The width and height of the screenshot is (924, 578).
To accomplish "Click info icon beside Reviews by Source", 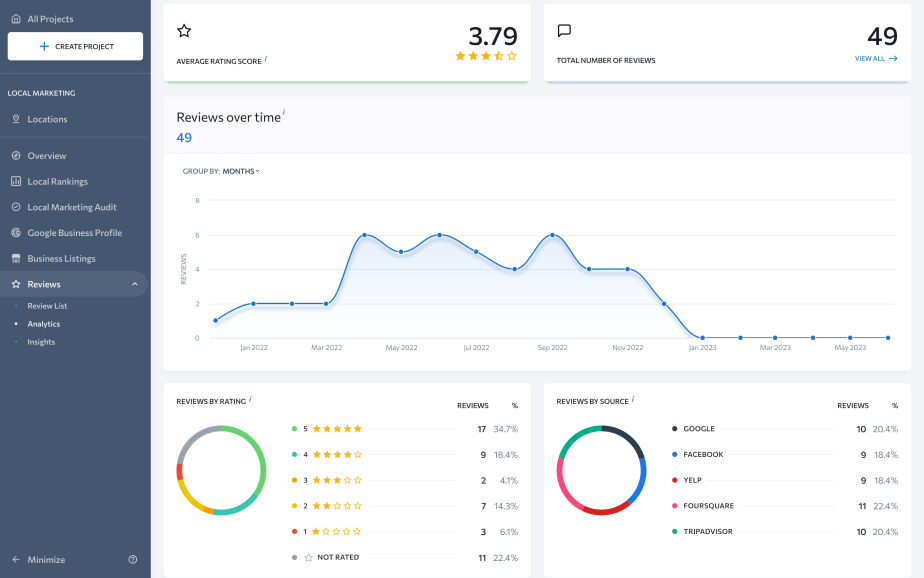I will (633, 399).
